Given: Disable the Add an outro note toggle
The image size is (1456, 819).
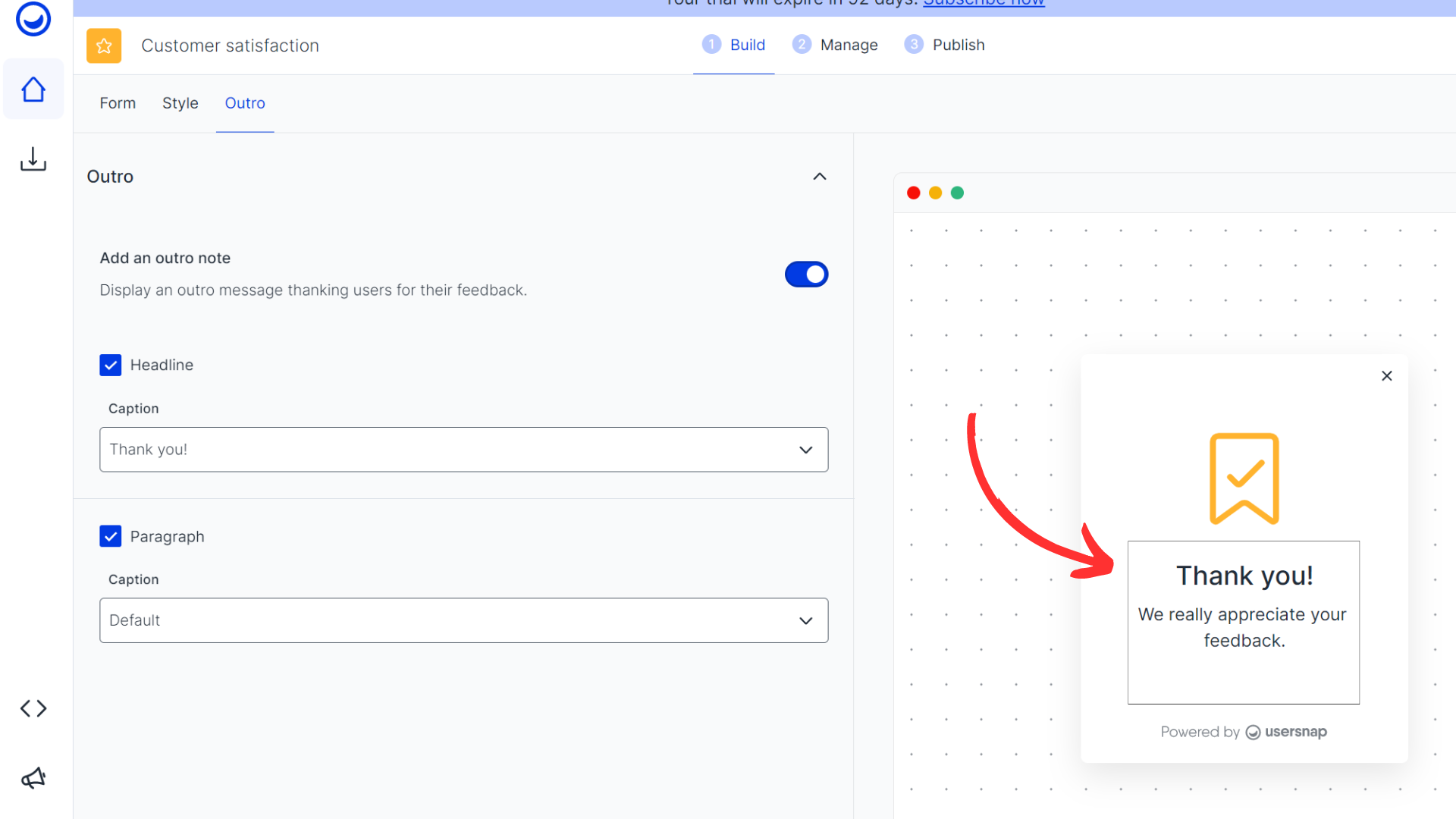Looking at the screenshot, I should coord(806,275).
